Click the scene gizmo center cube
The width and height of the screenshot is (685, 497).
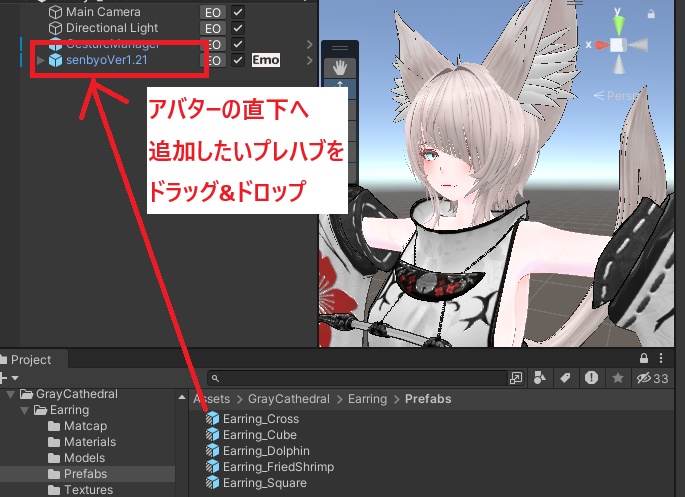point(618,45)
